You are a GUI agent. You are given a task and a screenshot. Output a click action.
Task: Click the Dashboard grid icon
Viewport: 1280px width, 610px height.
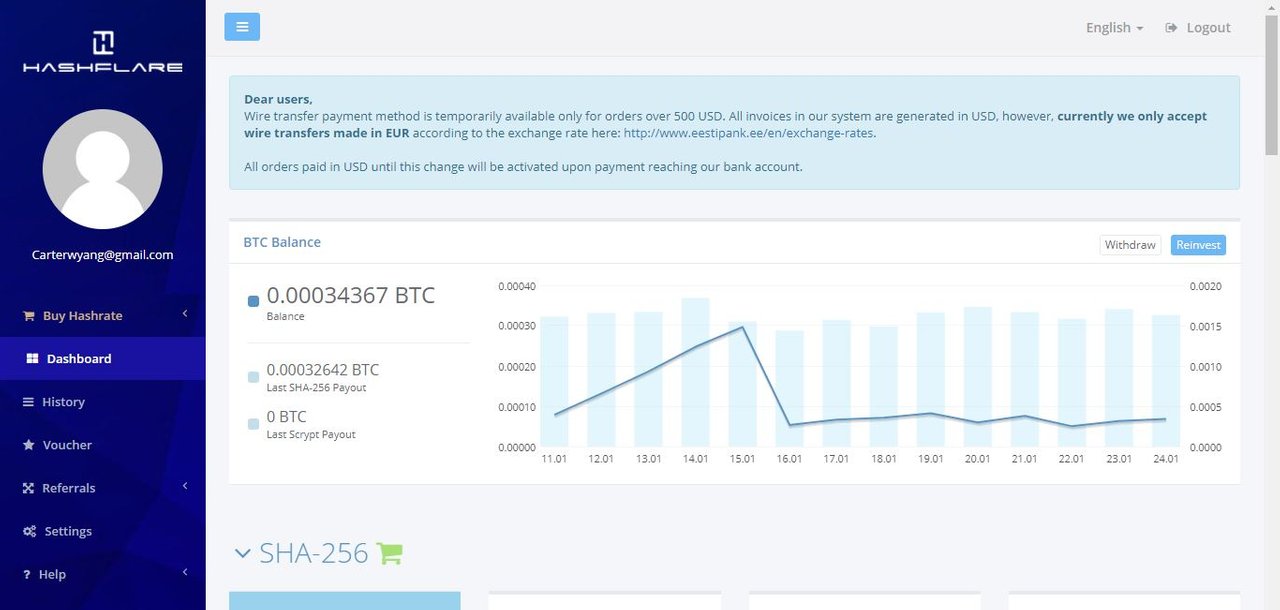point(32,359)
